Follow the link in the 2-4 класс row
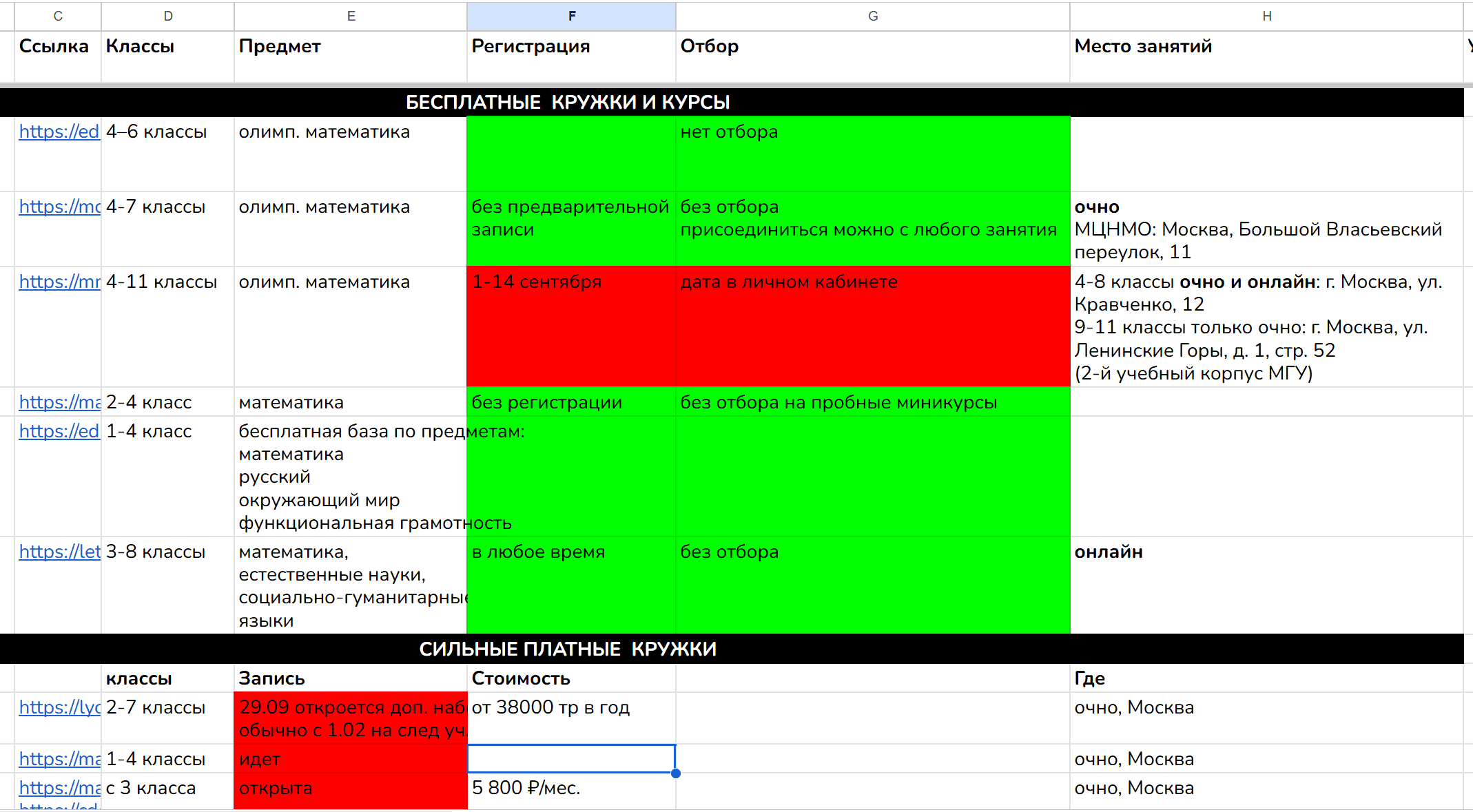 click(59, 402)
